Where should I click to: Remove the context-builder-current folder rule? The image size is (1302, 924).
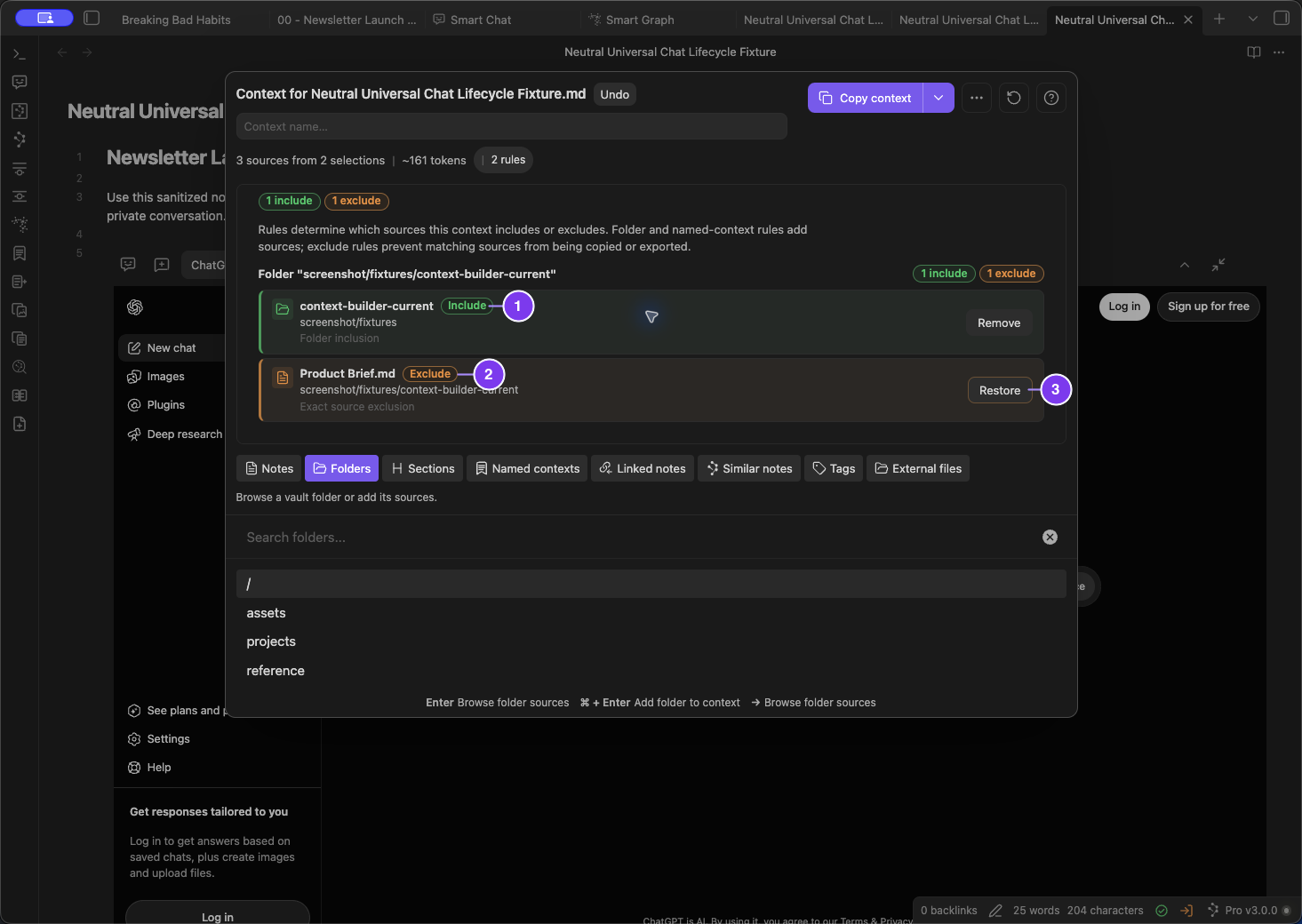coord(999,323)
